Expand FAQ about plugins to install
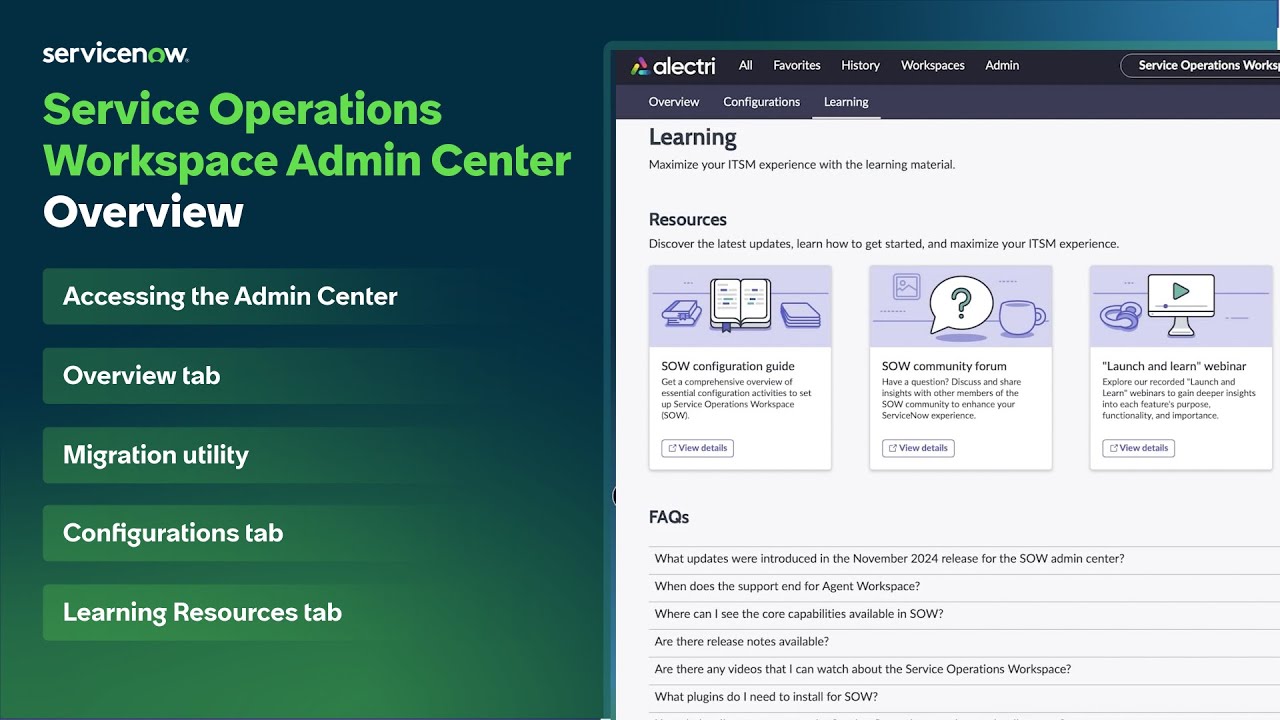 964,697
